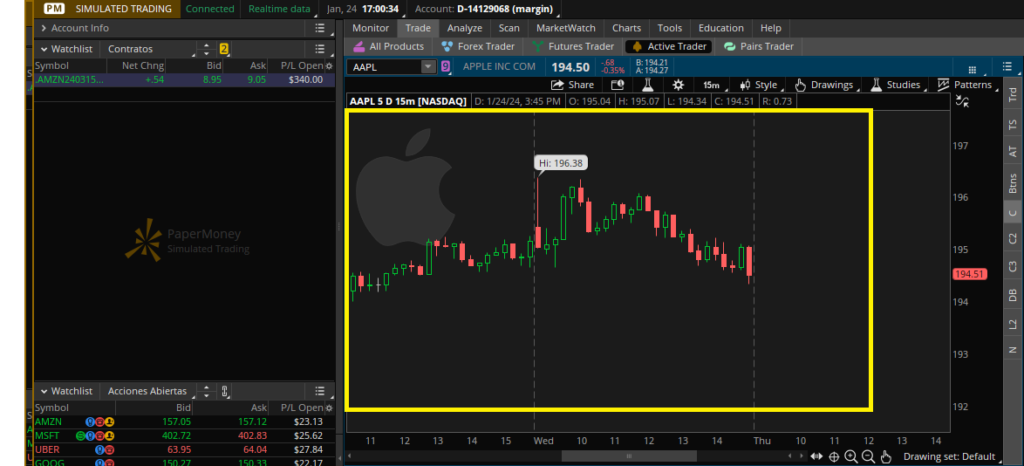Image resolution: width=1024 pixels, height=466 pixels.
Task: Click the purple 9 symbol link icon
Action: pyautogui.click(x=445, y=67)
